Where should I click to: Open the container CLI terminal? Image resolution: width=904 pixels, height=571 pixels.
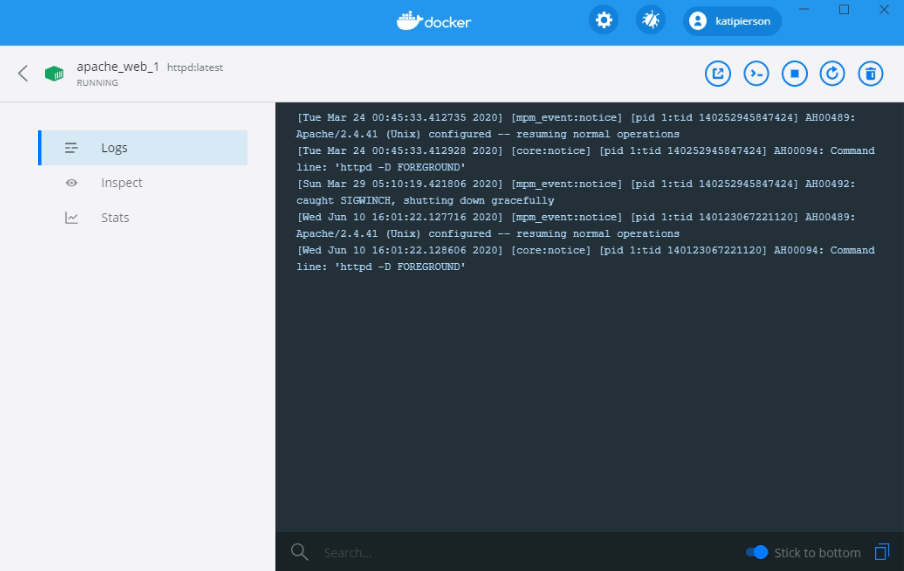(x=757, y=73)
